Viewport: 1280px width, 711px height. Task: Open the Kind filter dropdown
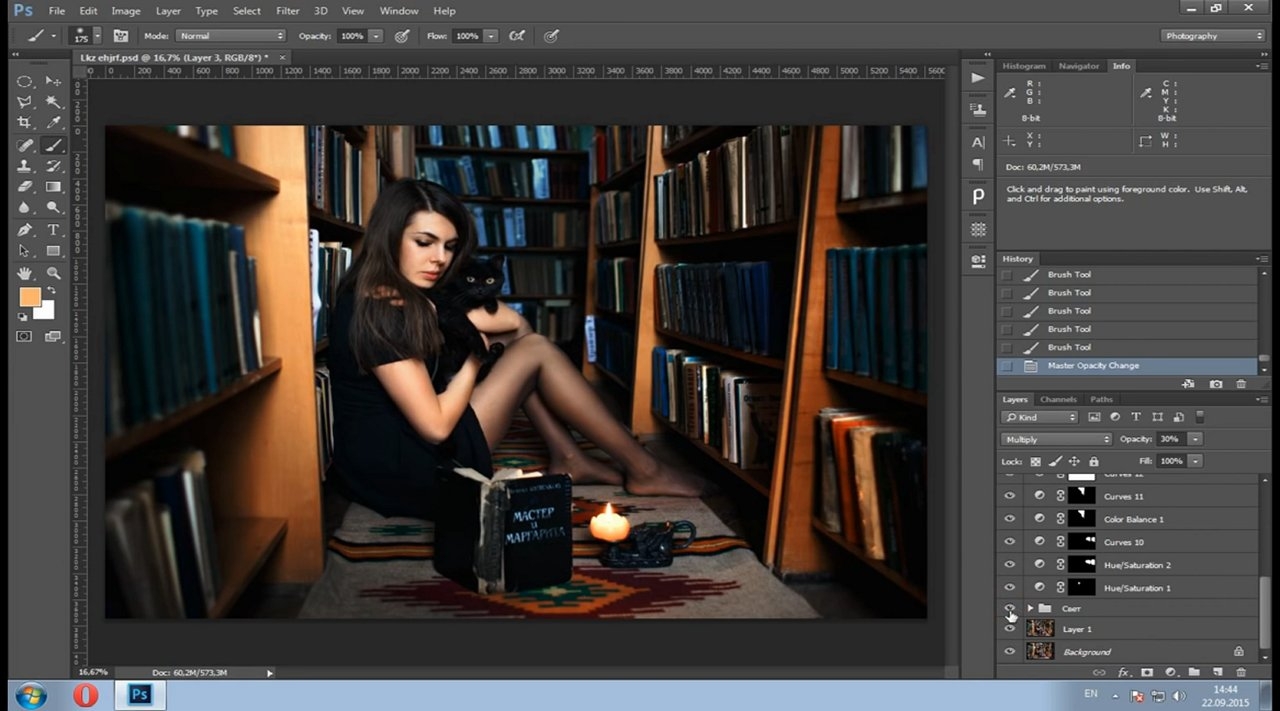point(1040,417)
